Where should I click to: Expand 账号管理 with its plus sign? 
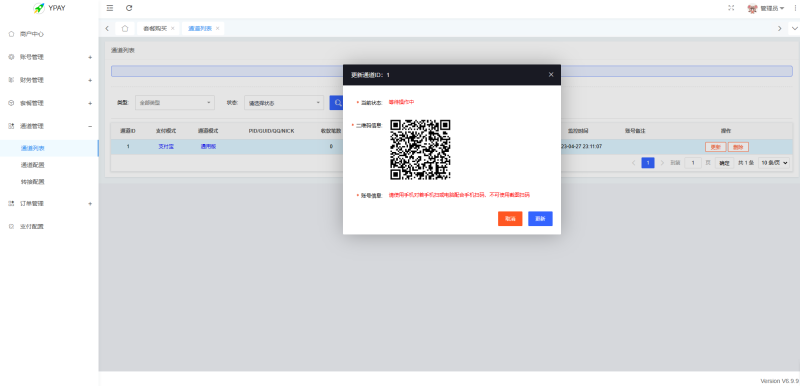point(90,57)
